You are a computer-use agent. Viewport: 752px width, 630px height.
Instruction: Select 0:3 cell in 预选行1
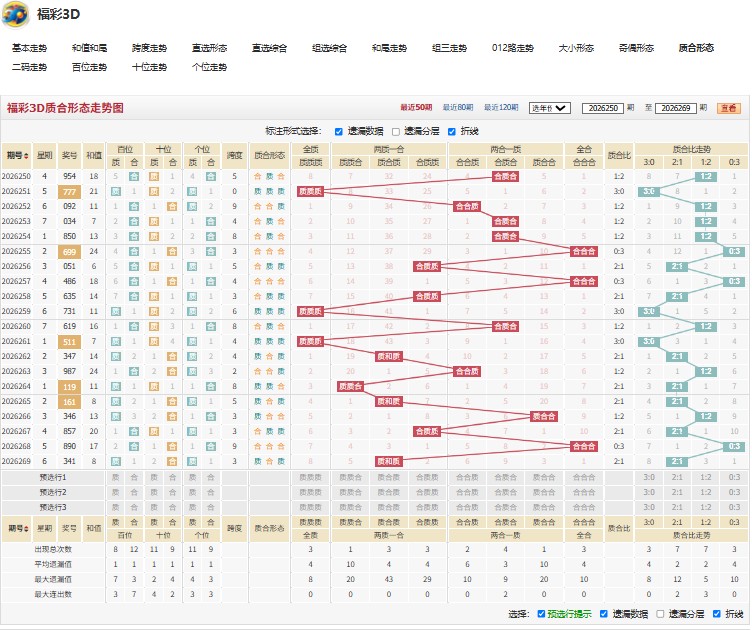coord(734,478)
